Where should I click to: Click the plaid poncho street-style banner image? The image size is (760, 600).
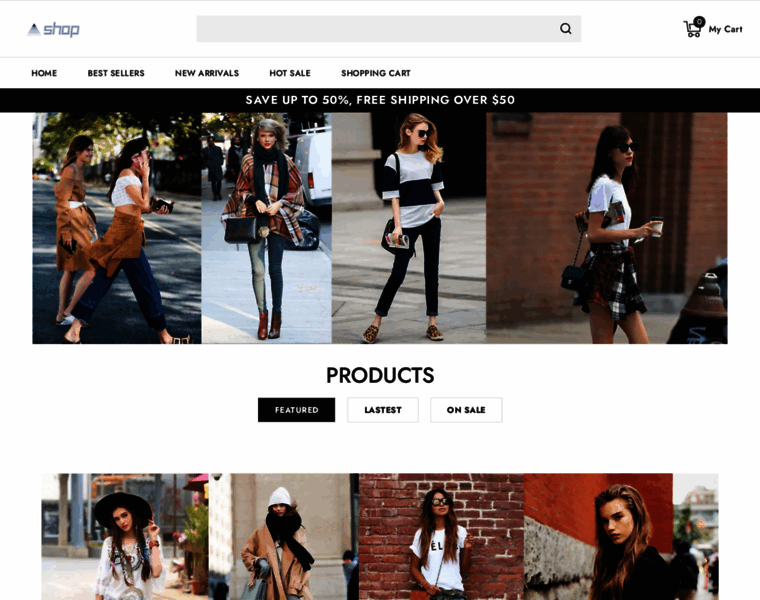[x=267, y=228]
